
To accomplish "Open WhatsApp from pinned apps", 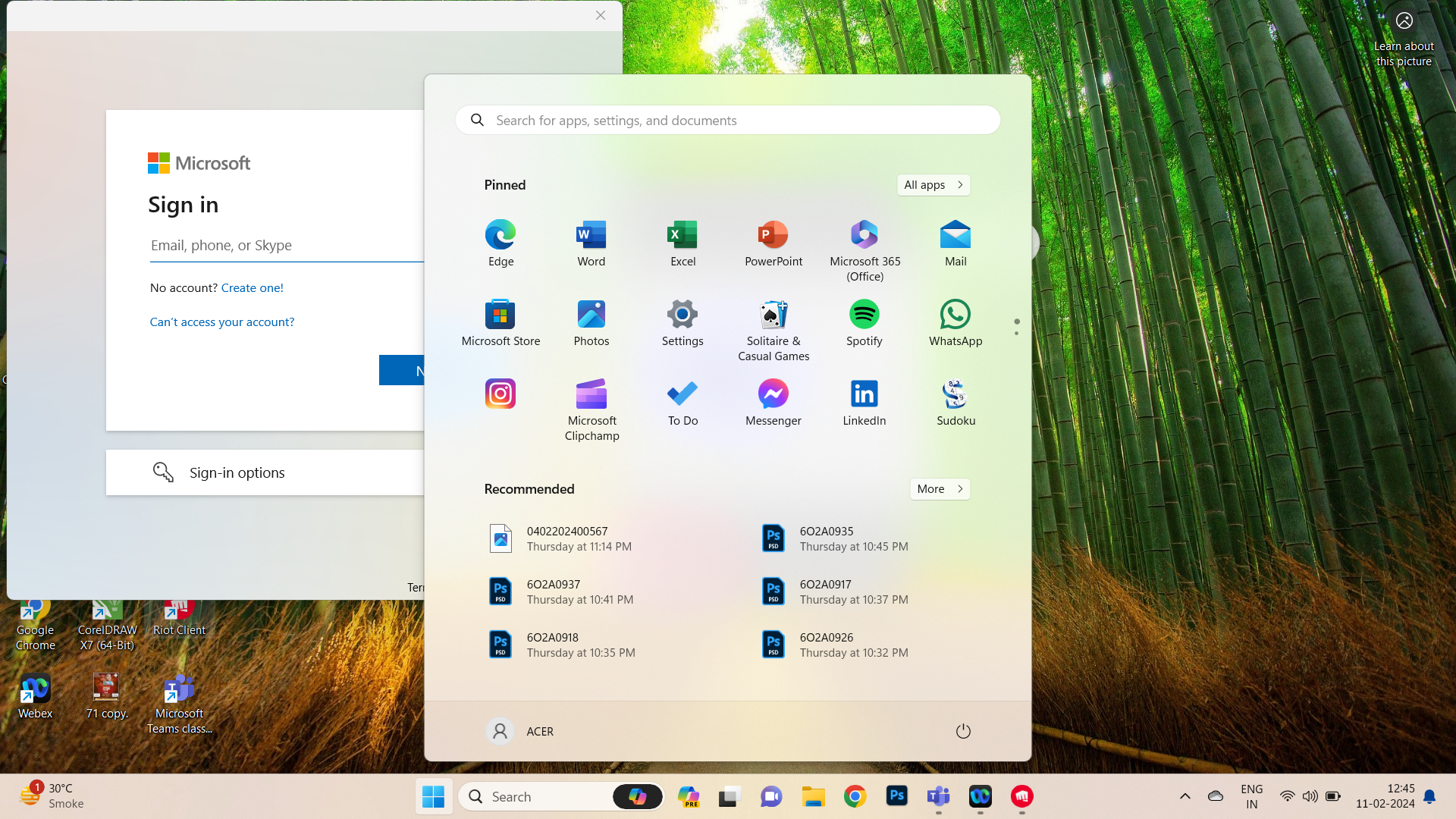I will coord(955,322).
